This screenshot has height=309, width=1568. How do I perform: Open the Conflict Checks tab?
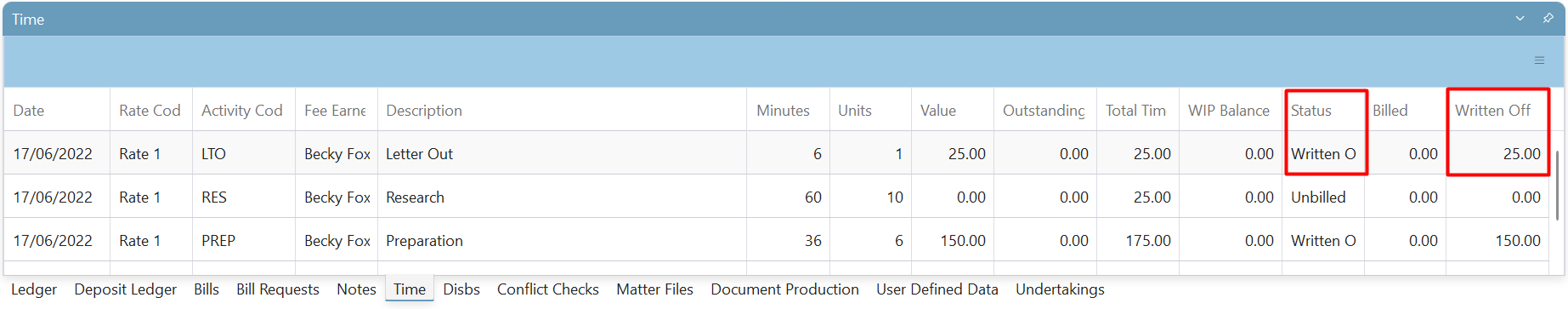548,289
